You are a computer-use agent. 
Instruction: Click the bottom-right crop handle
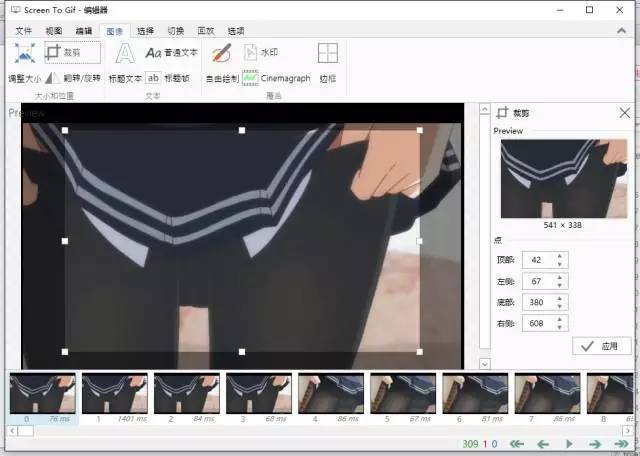click(420, 351)
